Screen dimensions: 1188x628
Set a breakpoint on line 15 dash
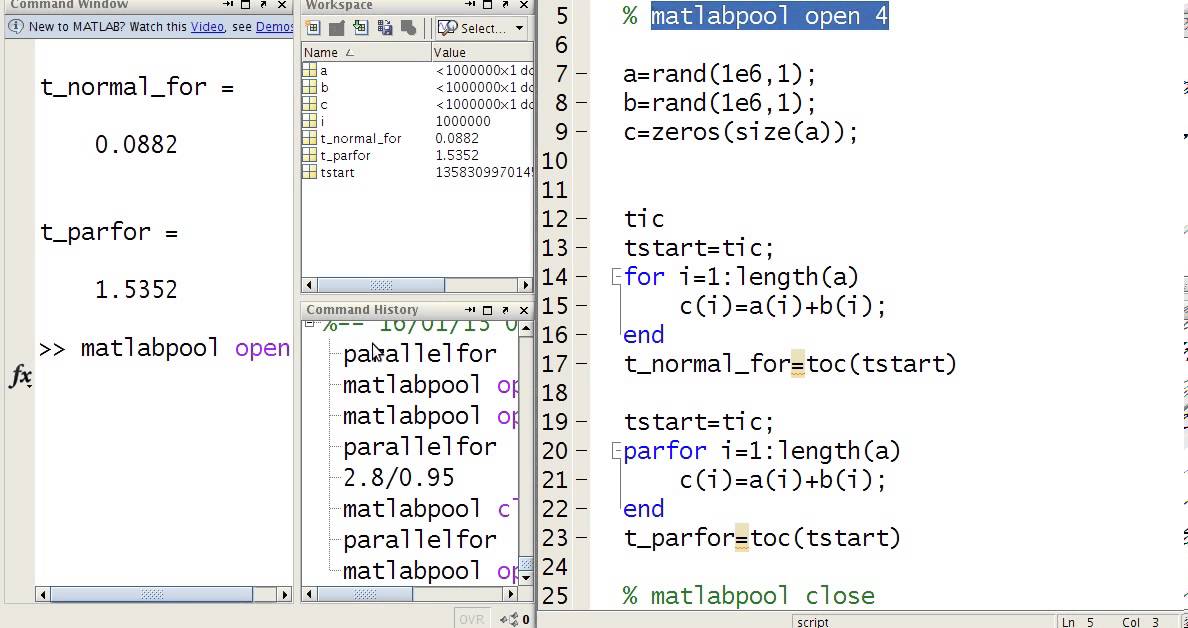tap(581, 305)
